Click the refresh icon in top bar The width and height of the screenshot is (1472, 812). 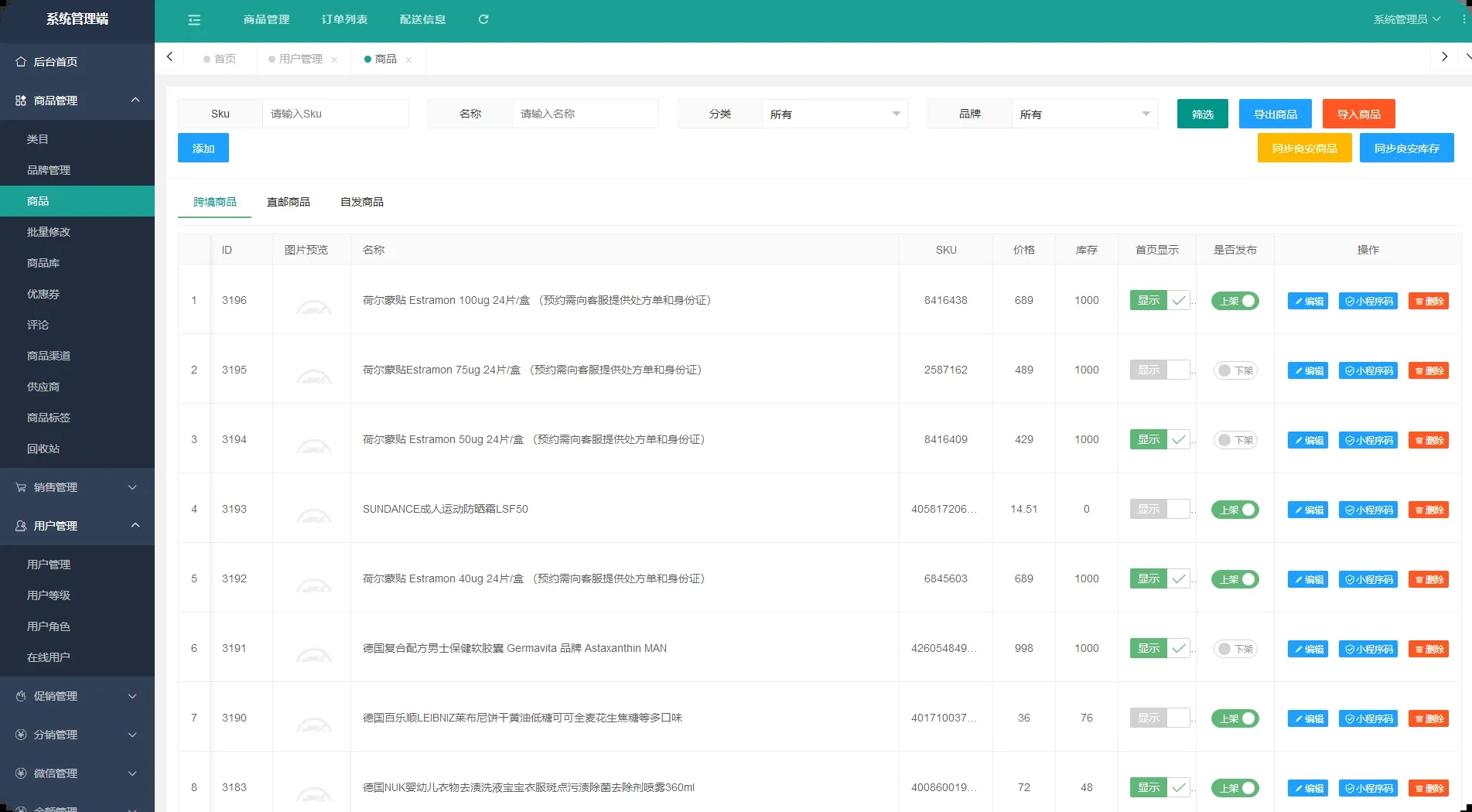point(483,19)
